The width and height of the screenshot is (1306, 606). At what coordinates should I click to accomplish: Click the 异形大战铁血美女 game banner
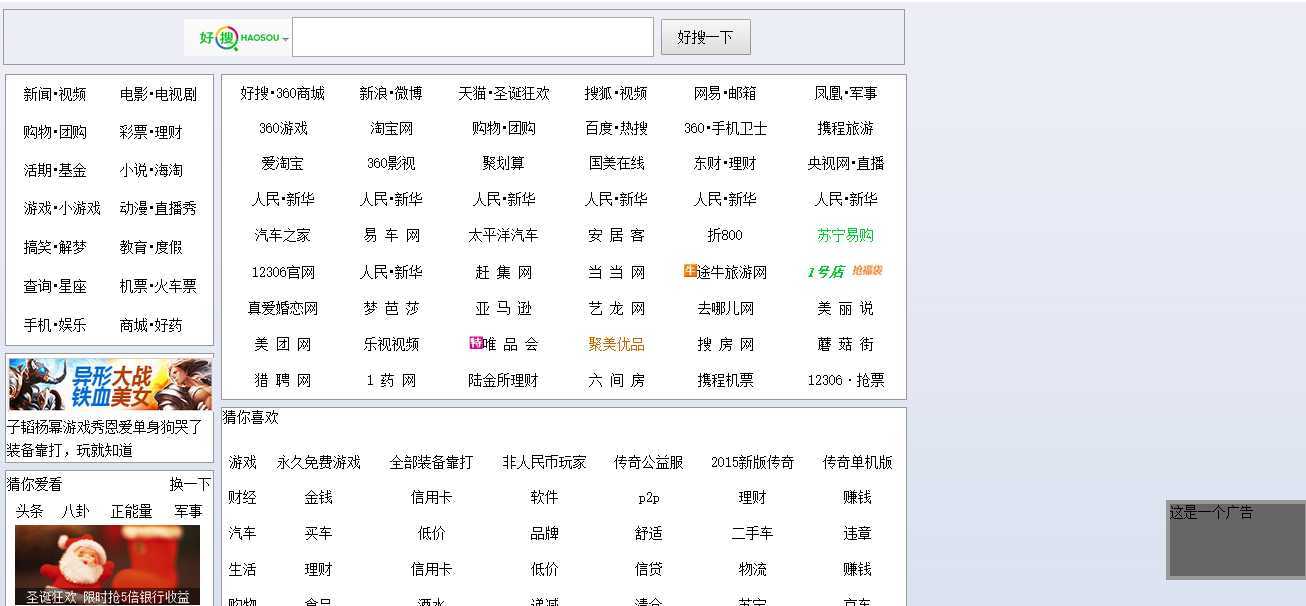coord(110,384)
